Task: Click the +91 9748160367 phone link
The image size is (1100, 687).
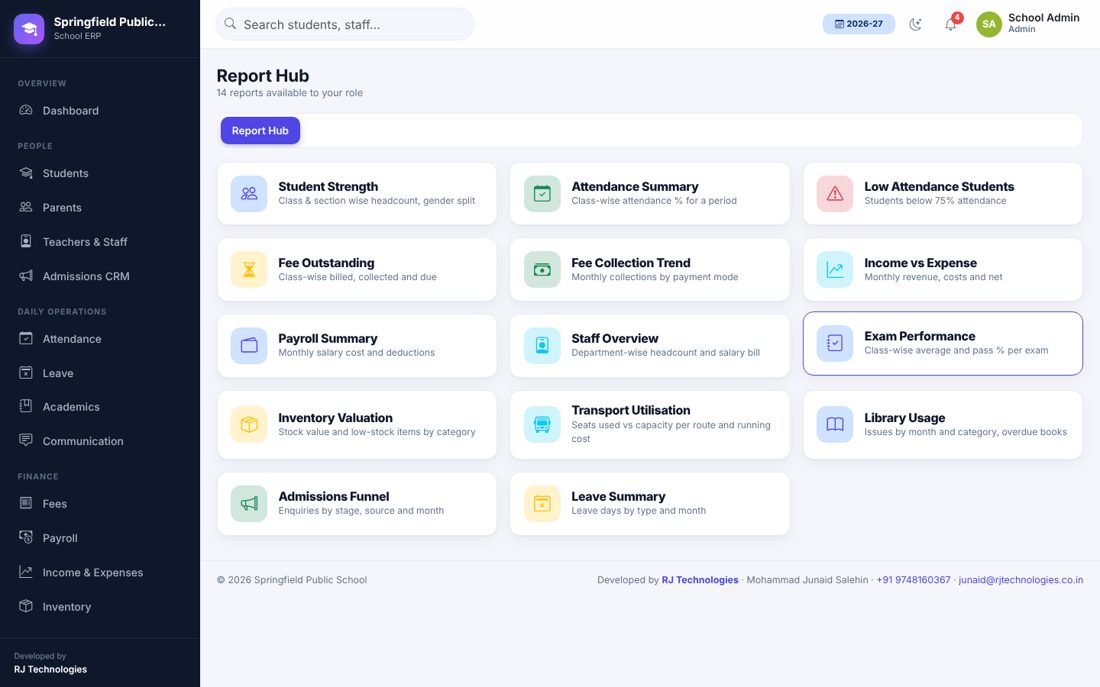Action: pyautogui.click(x=913, y=580)
